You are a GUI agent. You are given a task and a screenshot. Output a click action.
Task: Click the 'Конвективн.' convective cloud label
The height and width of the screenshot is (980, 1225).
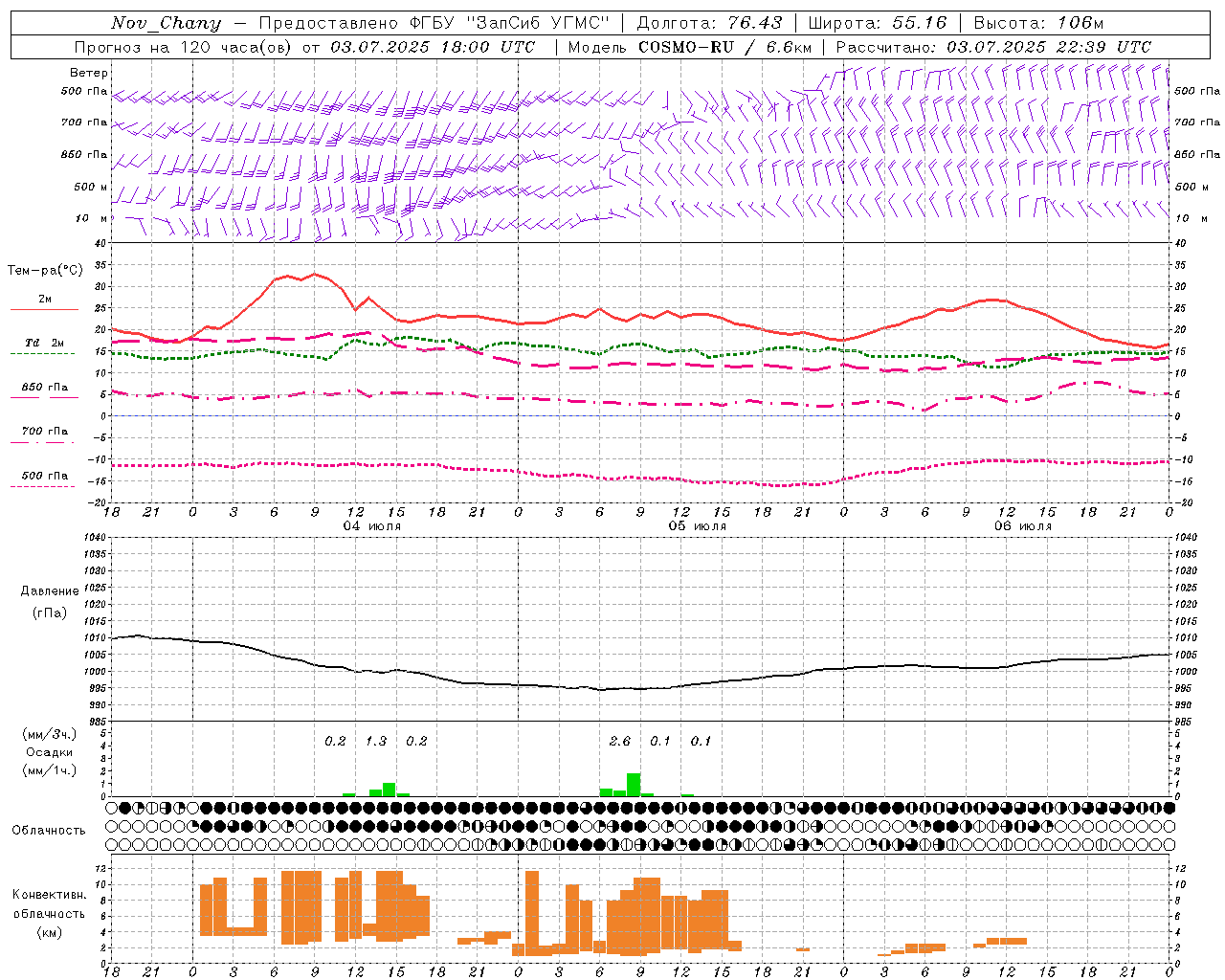50,895
